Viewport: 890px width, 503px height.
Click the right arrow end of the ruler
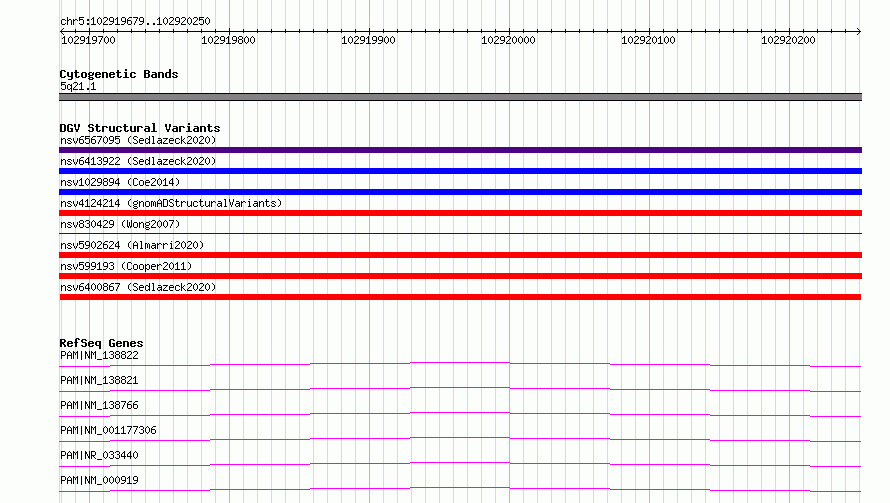point(859,31)
